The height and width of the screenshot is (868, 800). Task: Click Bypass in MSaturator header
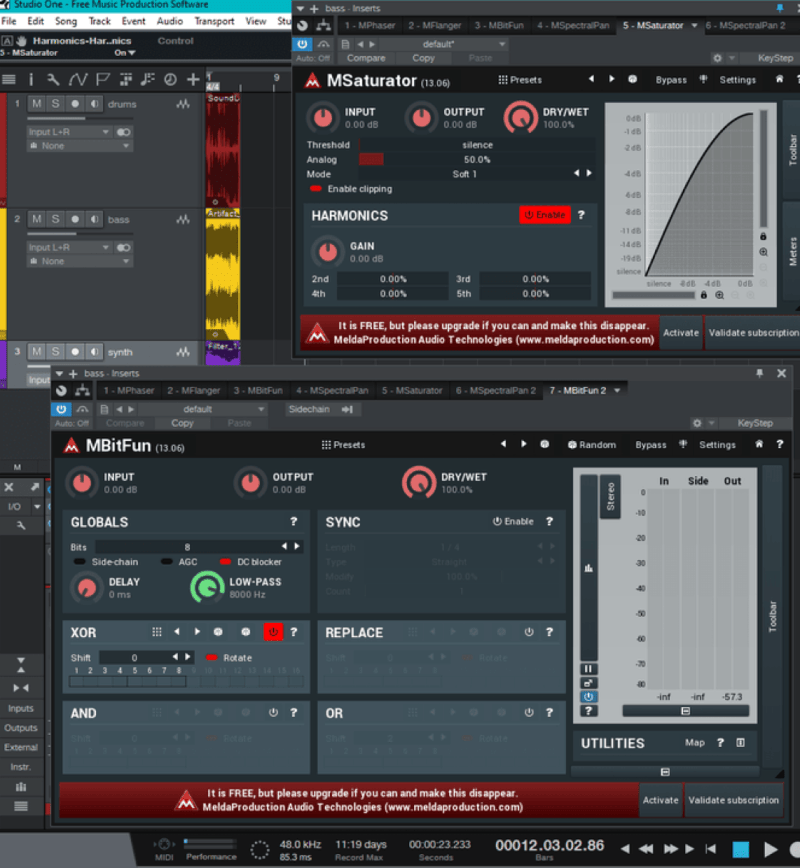click(x=671, y=80)
